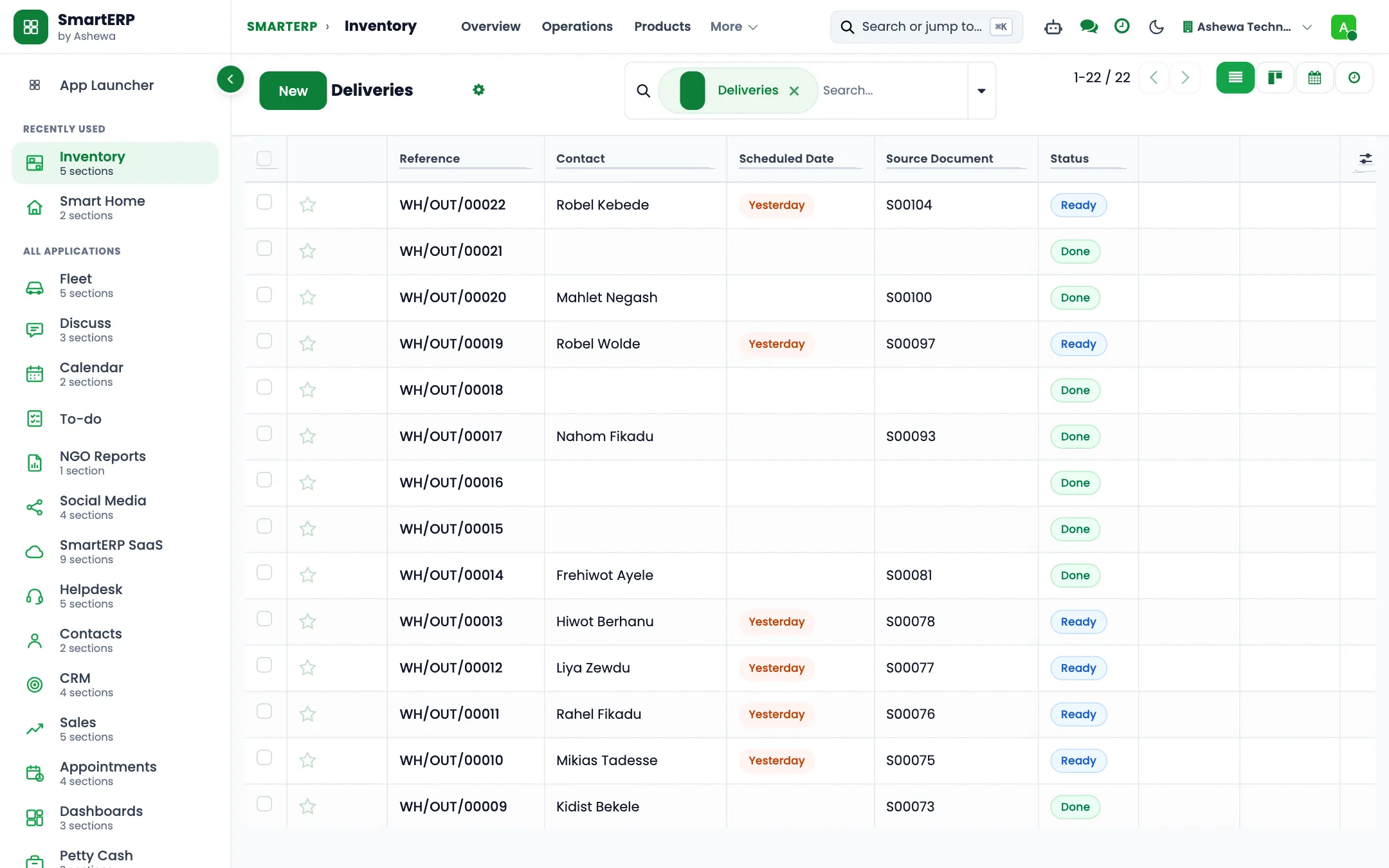Check the WH/OUT/00022 row checkbox
This screenshot has height=868, width=1389.
click(264, 202)
